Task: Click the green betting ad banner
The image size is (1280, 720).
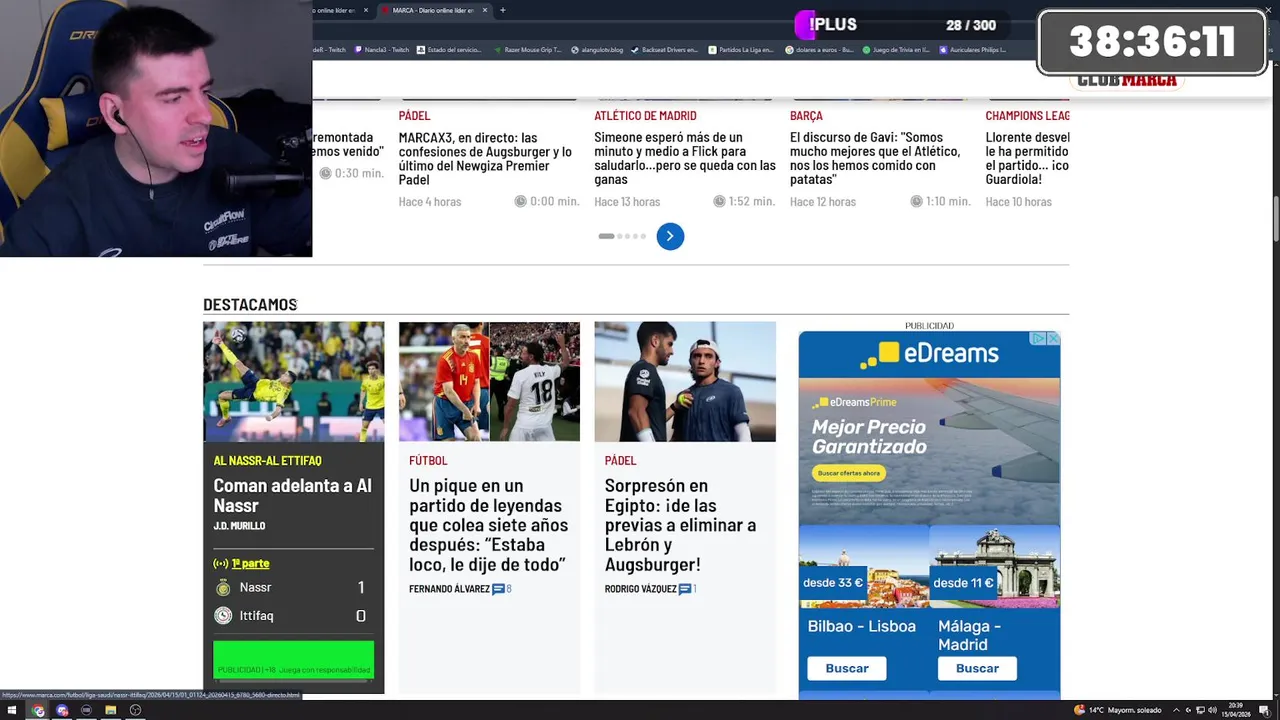Action: coord(293,661)
